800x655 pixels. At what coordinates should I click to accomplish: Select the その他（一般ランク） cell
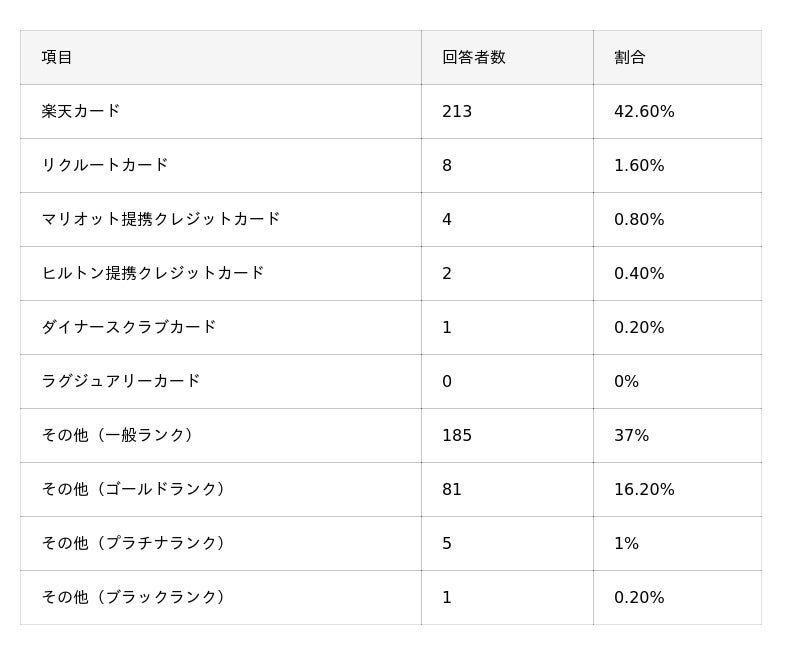(117, 435)
